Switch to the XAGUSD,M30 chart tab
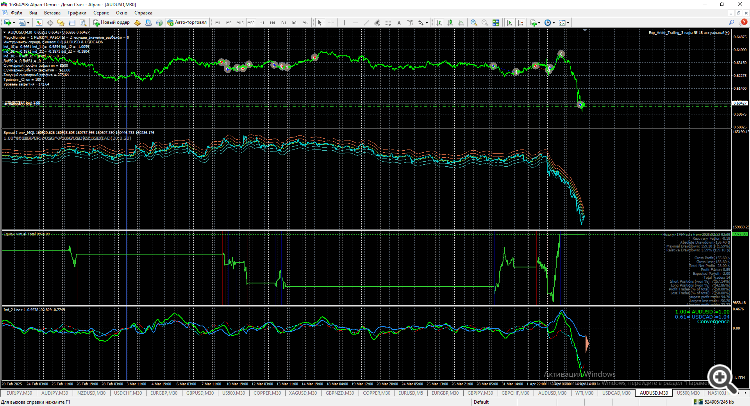Viewport: 750px width, 406px height. [x=304, y=393]
